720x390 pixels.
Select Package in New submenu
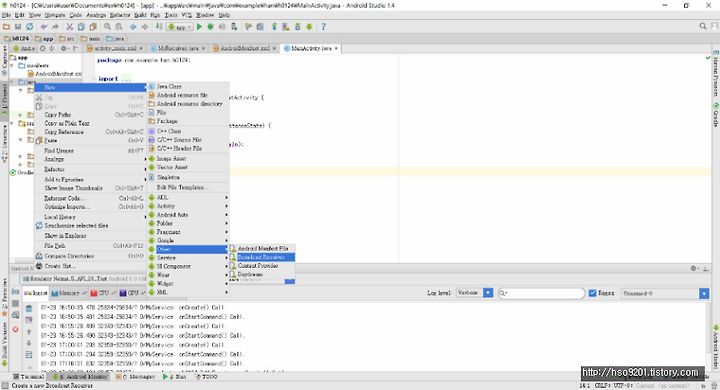tap(188, 121)
